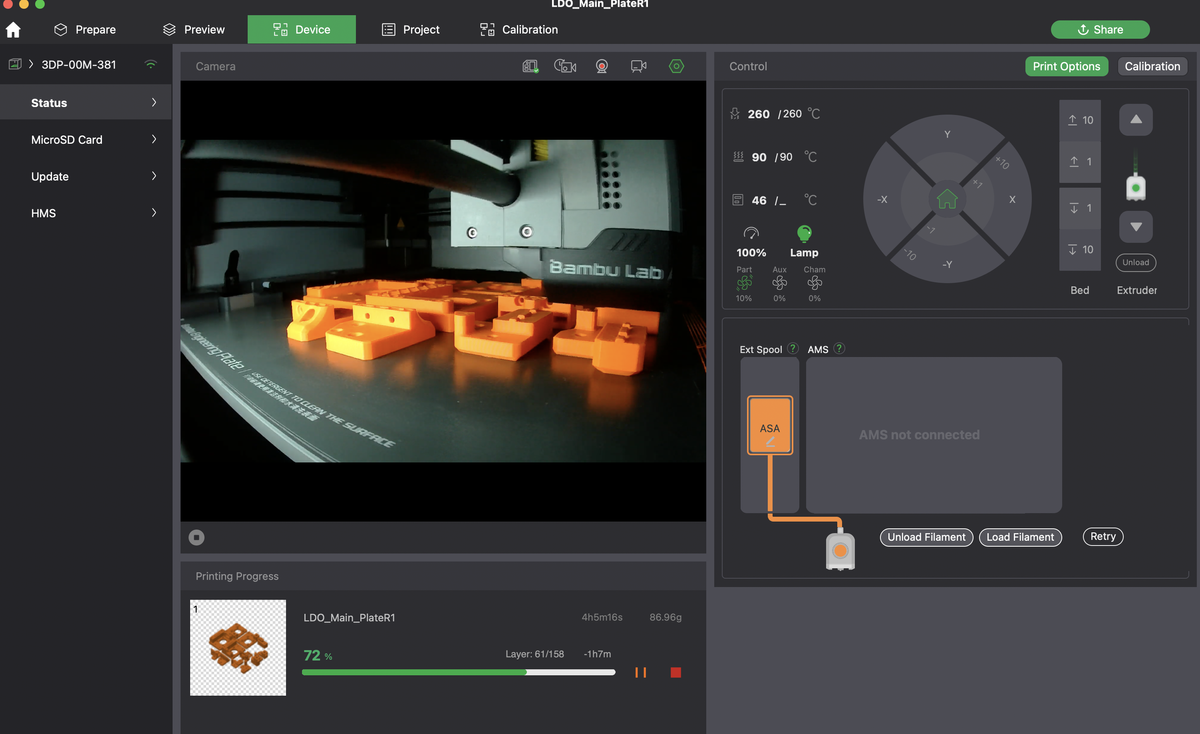This screenshot has height=734, width=1200.
Task: Pause the print job
Action: [x=640, y=673]
